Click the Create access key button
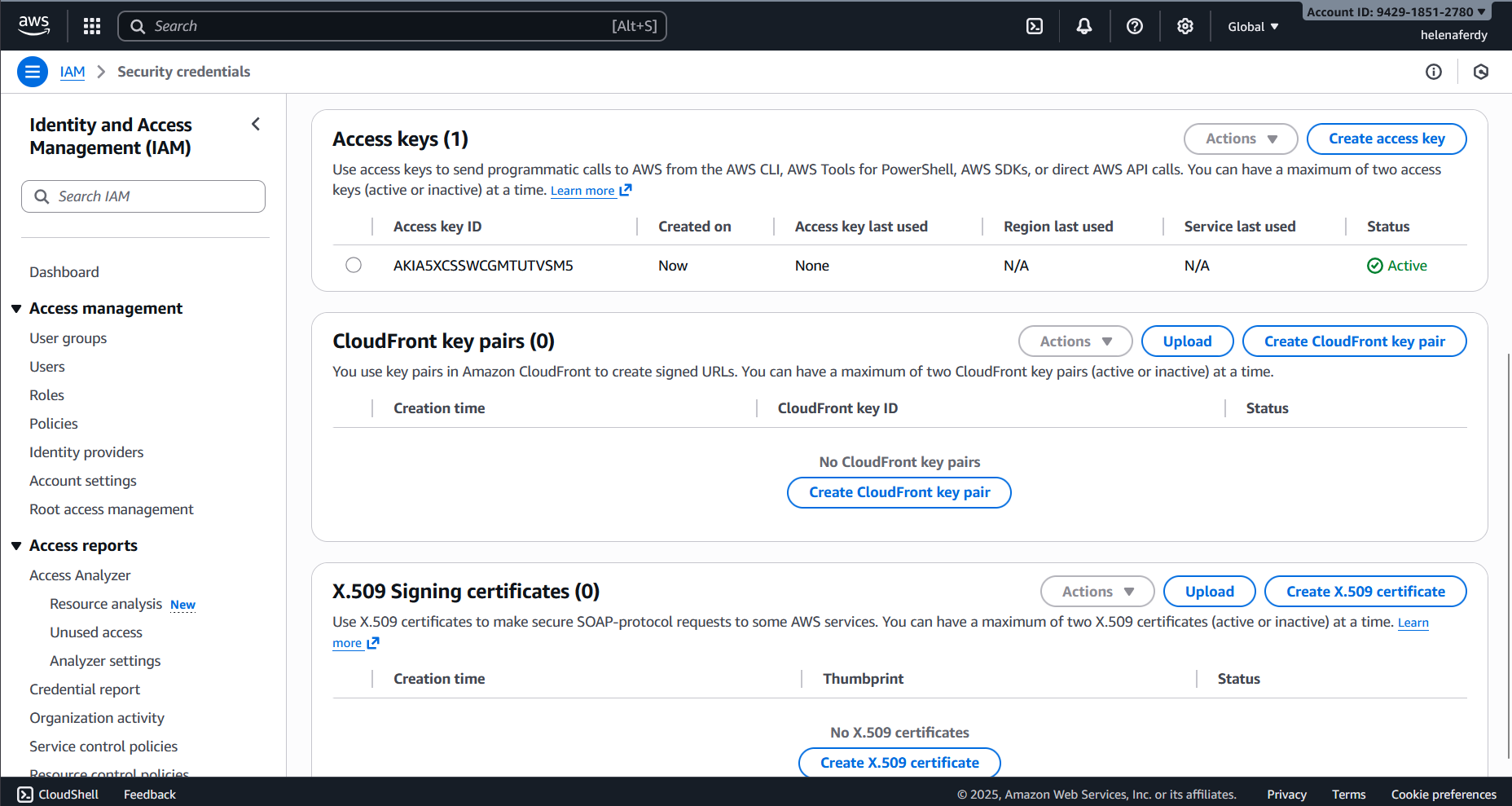The image size is (1512, 806). click(1386, 139)
